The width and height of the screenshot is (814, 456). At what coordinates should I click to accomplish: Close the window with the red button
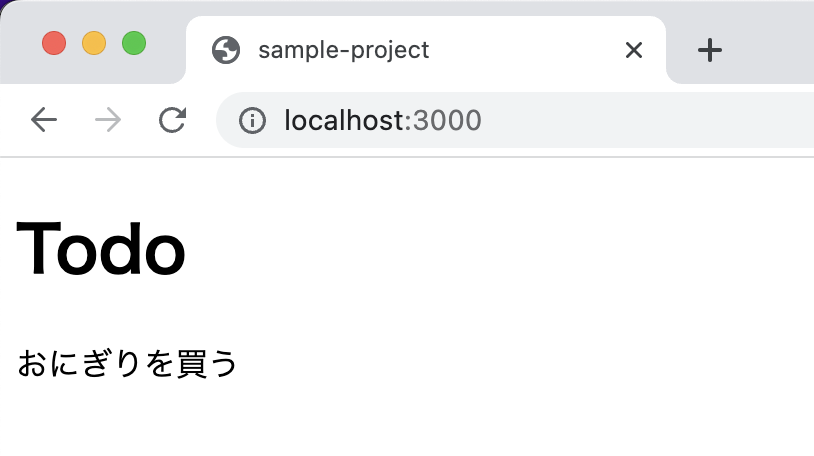[x=54, y=43]
